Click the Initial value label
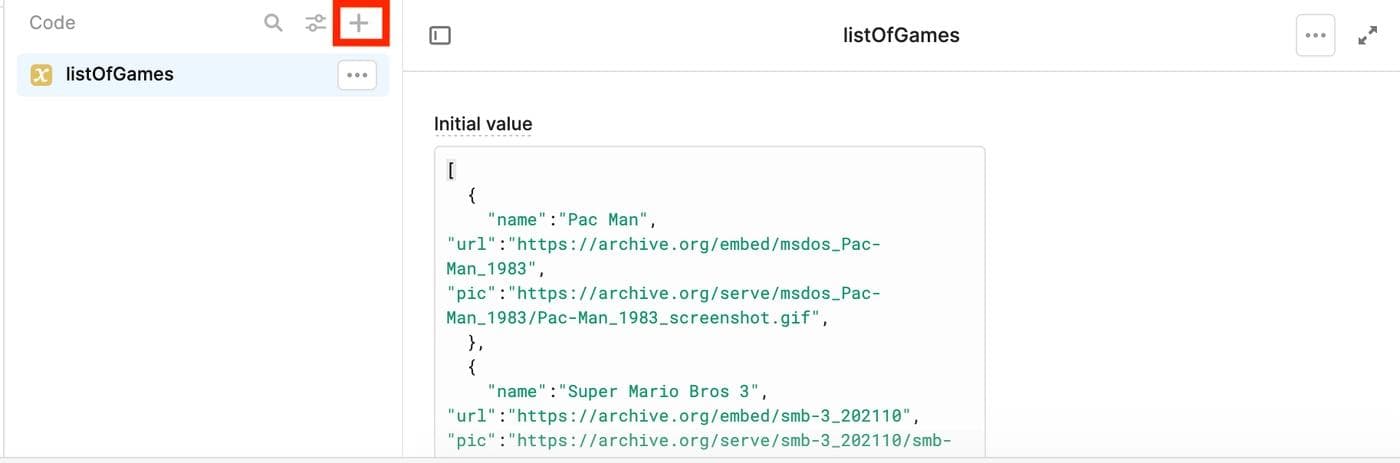The image size is (1400, 463). tap(483, 124)
